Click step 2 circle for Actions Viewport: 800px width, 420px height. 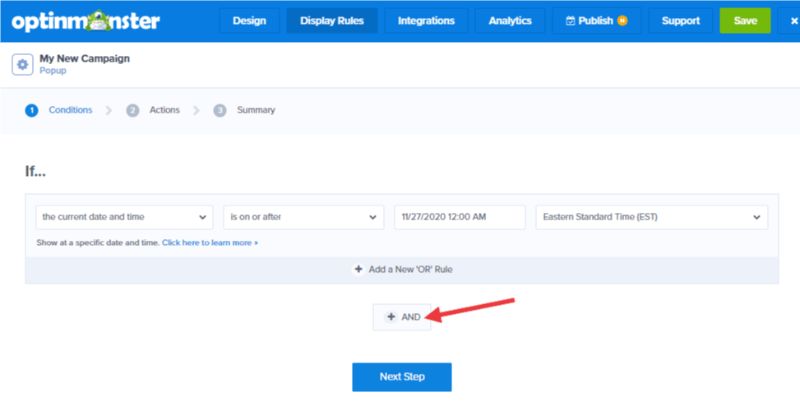click(x=133, y=110)
